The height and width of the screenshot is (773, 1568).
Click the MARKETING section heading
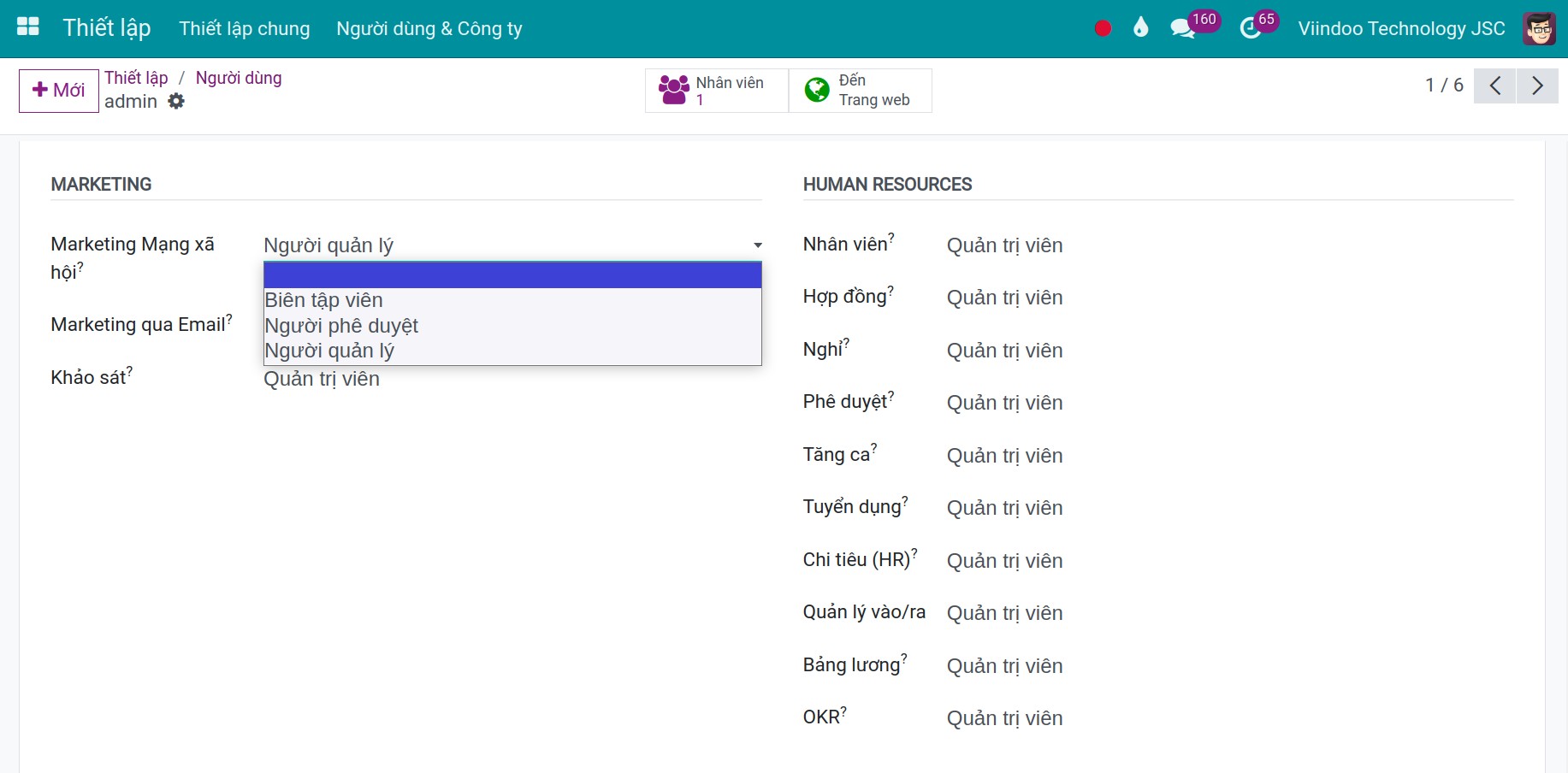(101, 185)
